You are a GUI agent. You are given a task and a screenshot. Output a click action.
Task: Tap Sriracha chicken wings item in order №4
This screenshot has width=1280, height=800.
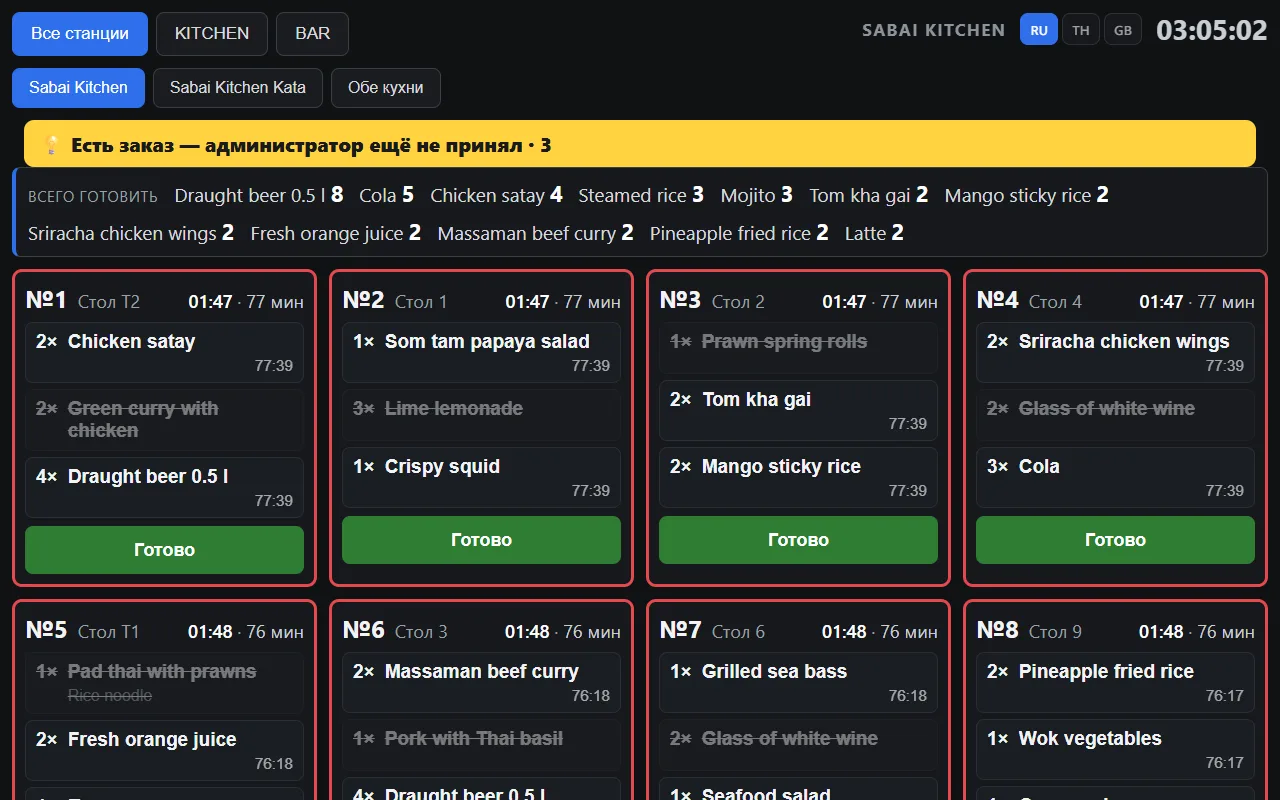[x=1115, y=352]
